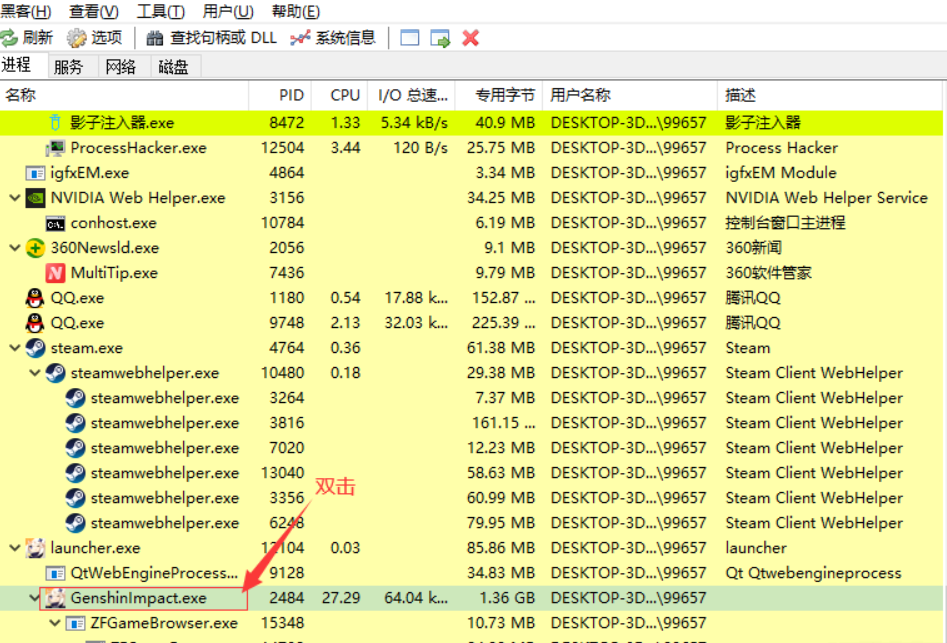Open the 工具(T) menu
This screenshot has height=643, width=947.
160,12
